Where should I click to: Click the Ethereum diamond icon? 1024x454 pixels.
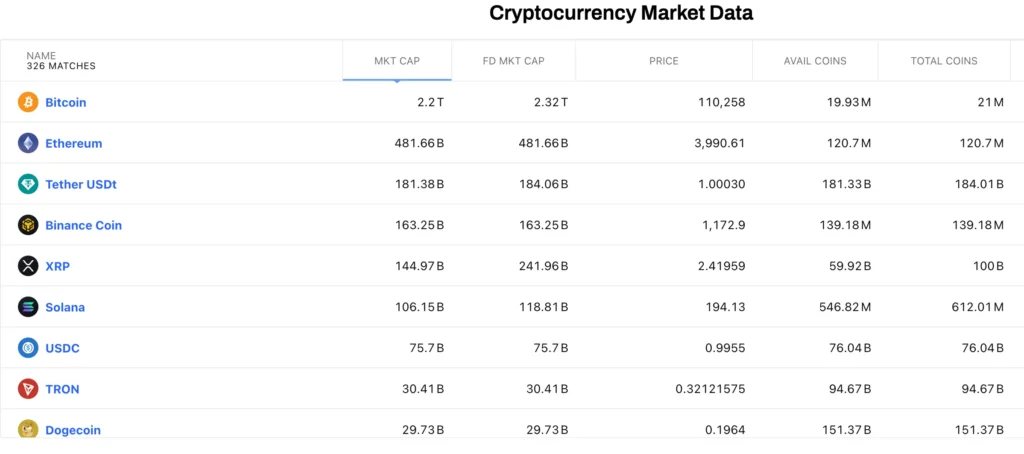click(28, 143)
